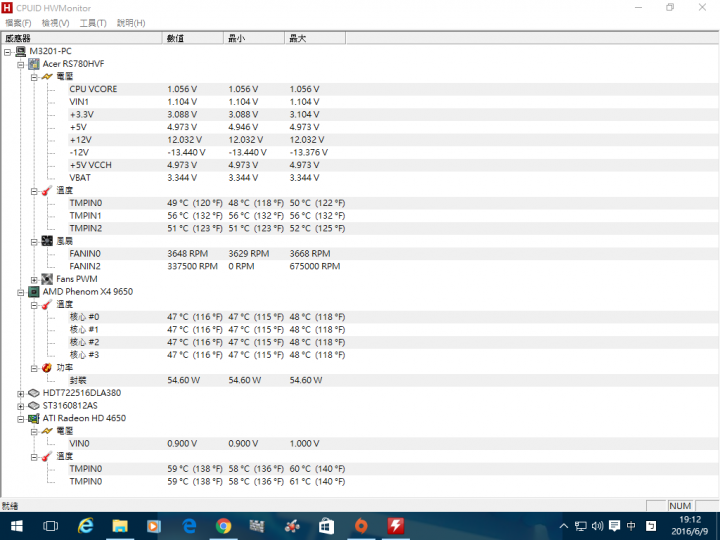Viewport: 720px width, 540px height.
Task: Click the 數值 column header
Action: pyautogui.click(x=193, y=38)
